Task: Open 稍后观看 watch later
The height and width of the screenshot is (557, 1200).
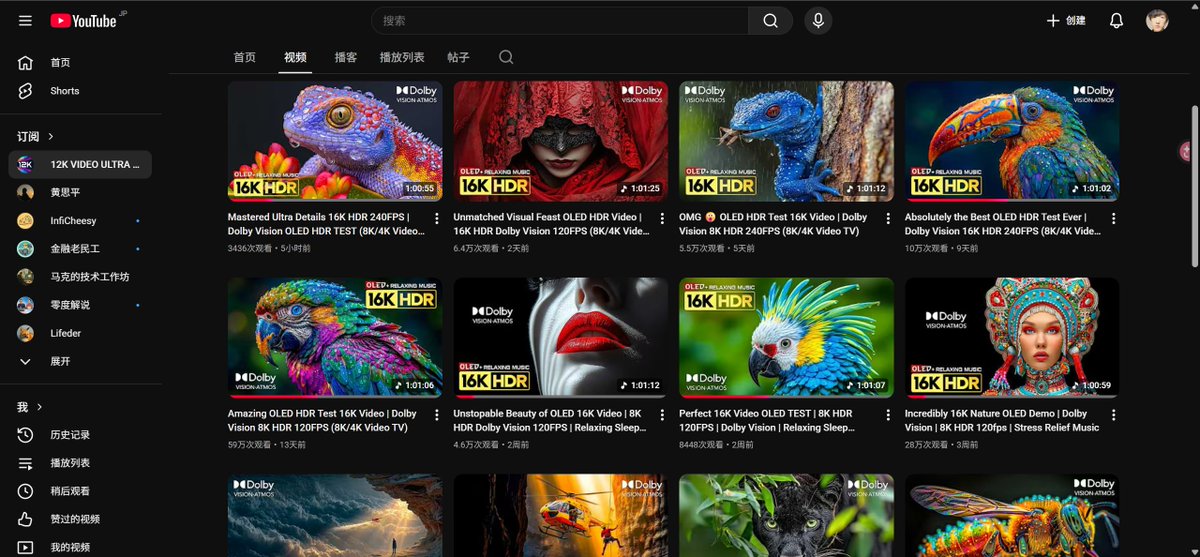Action: (80, 491)
